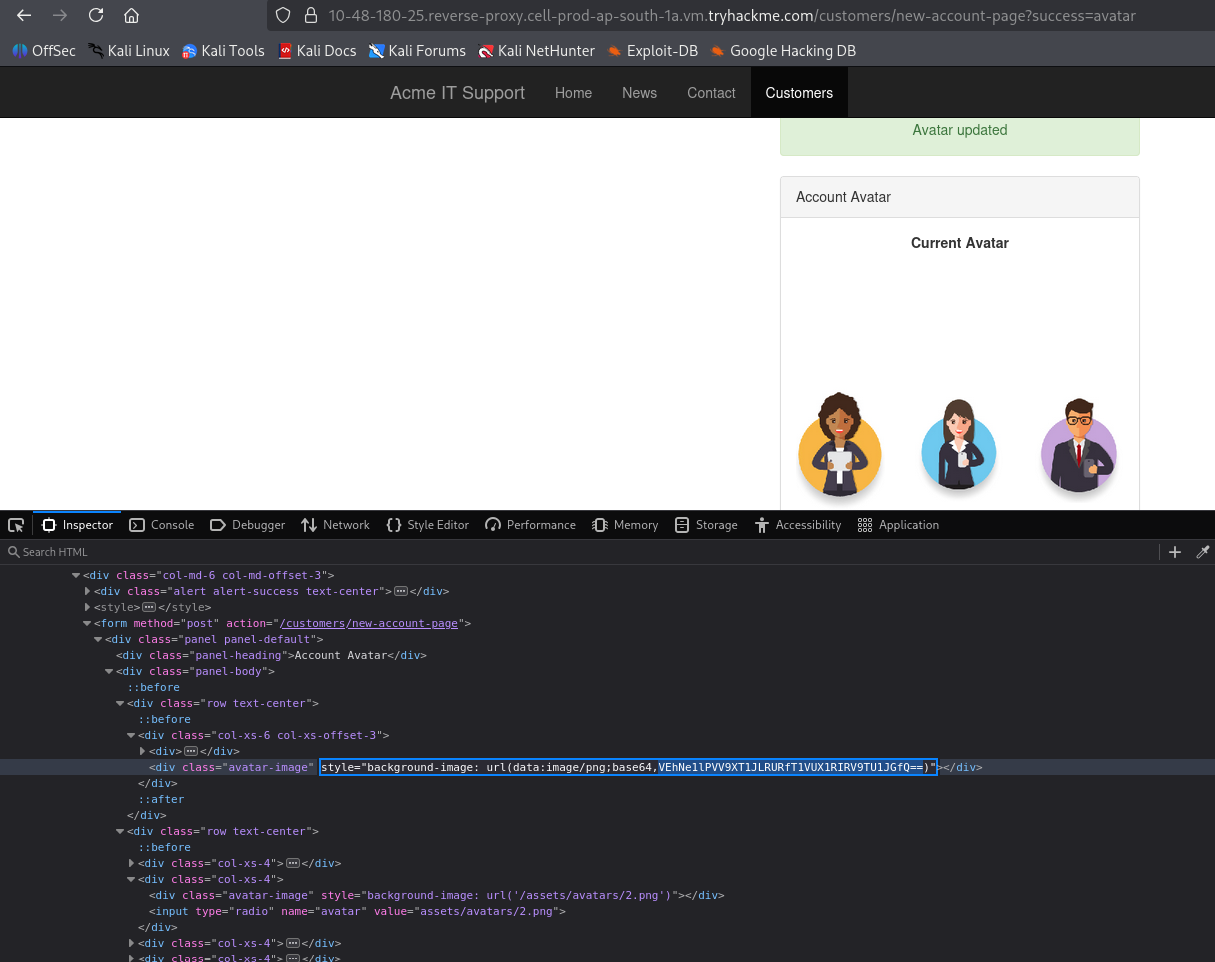Navigate to the Contact page link

(x=710, y=92)
